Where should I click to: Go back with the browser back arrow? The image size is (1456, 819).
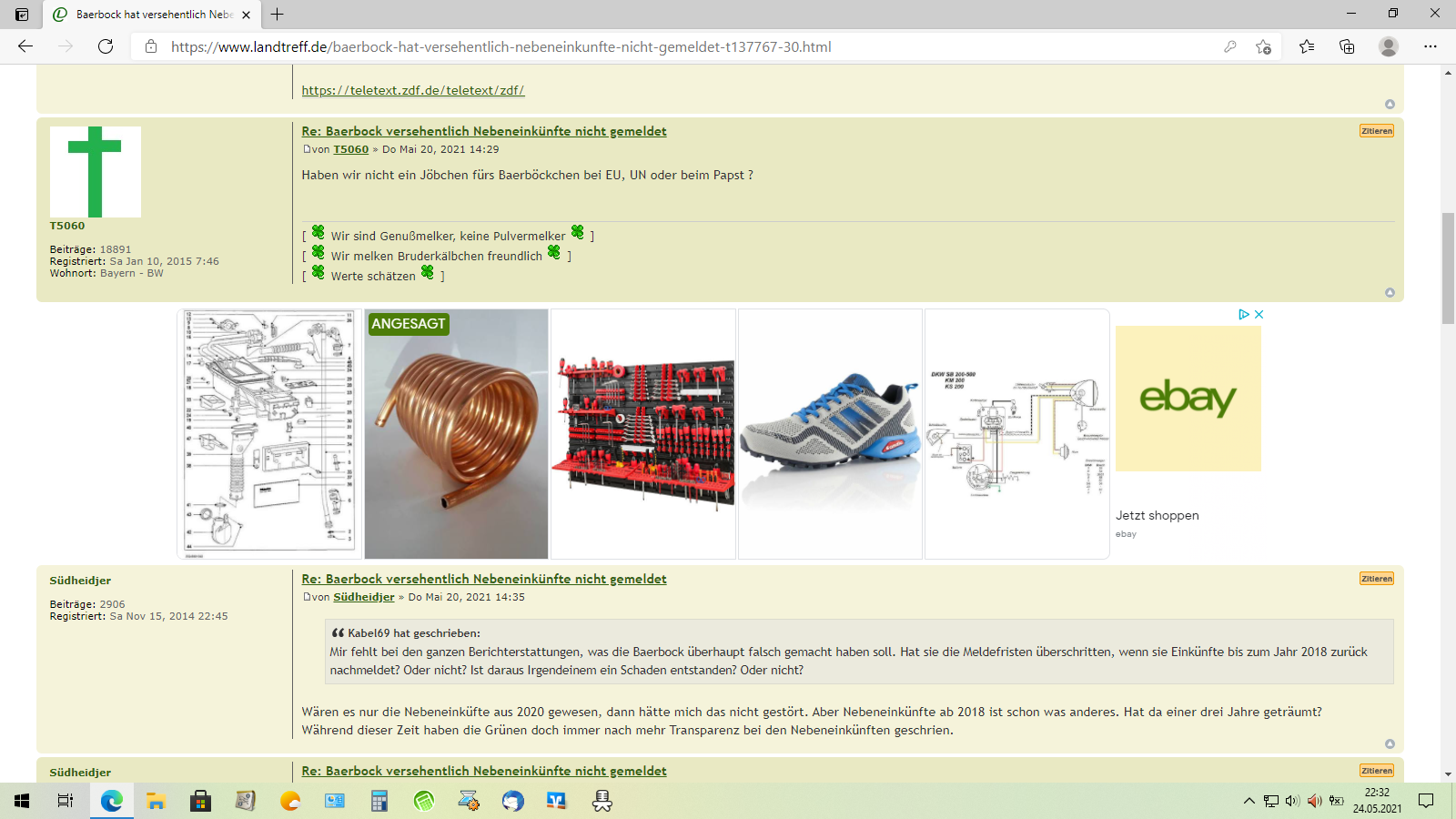click(25, 46)
